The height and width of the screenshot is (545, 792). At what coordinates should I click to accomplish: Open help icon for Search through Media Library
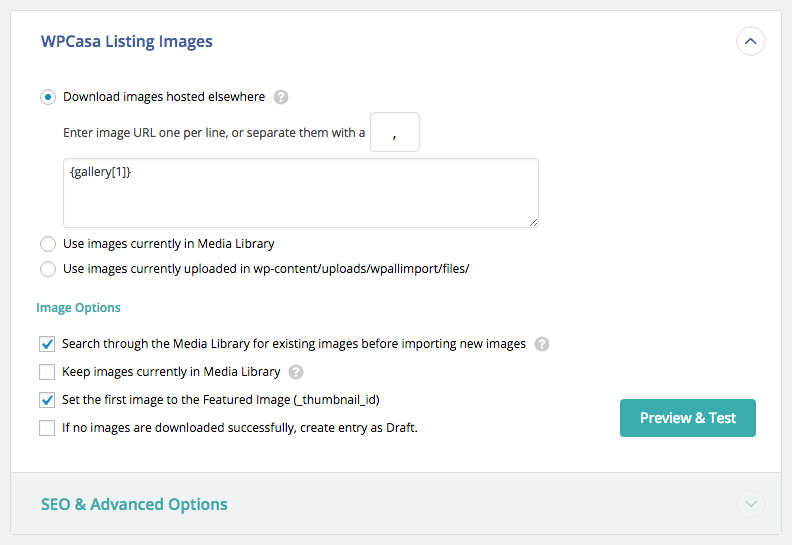542,344
